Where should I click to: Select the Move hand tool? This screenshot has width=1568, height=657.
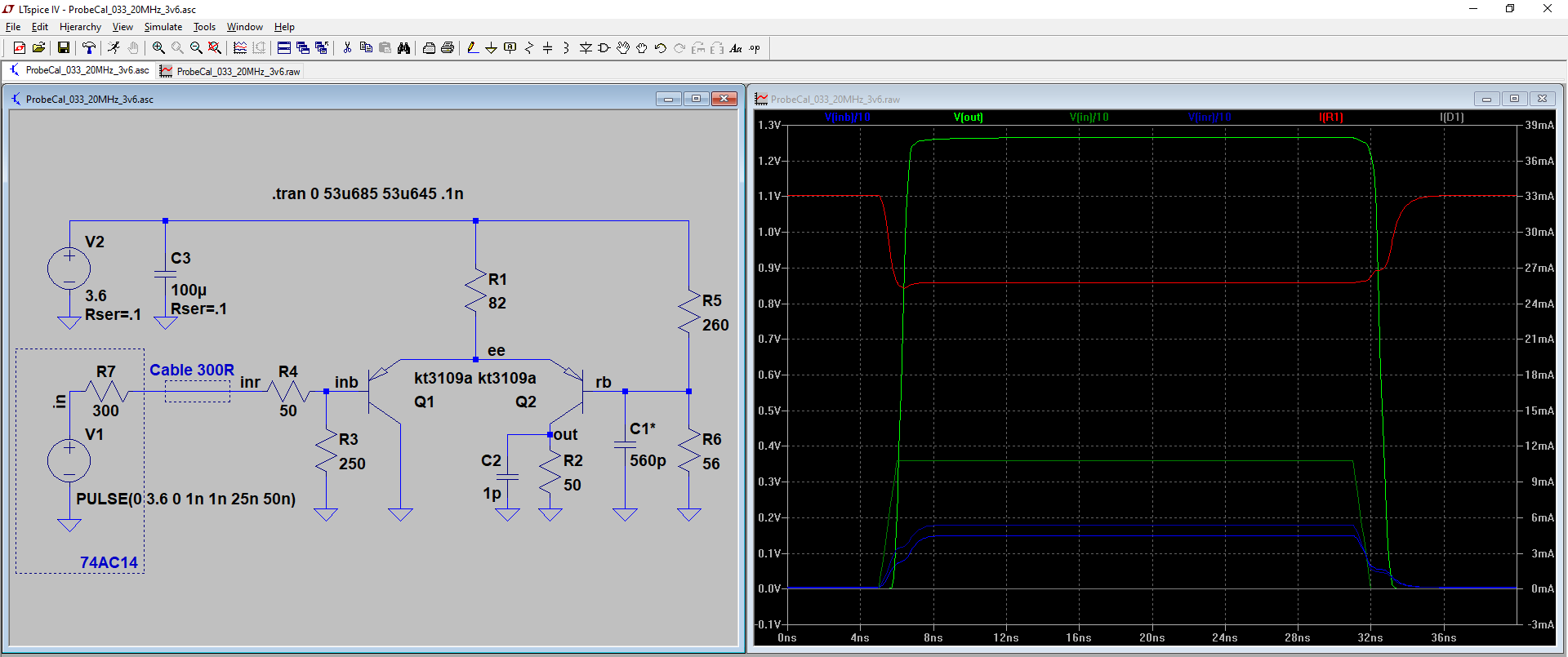click(x=623, y=48)
